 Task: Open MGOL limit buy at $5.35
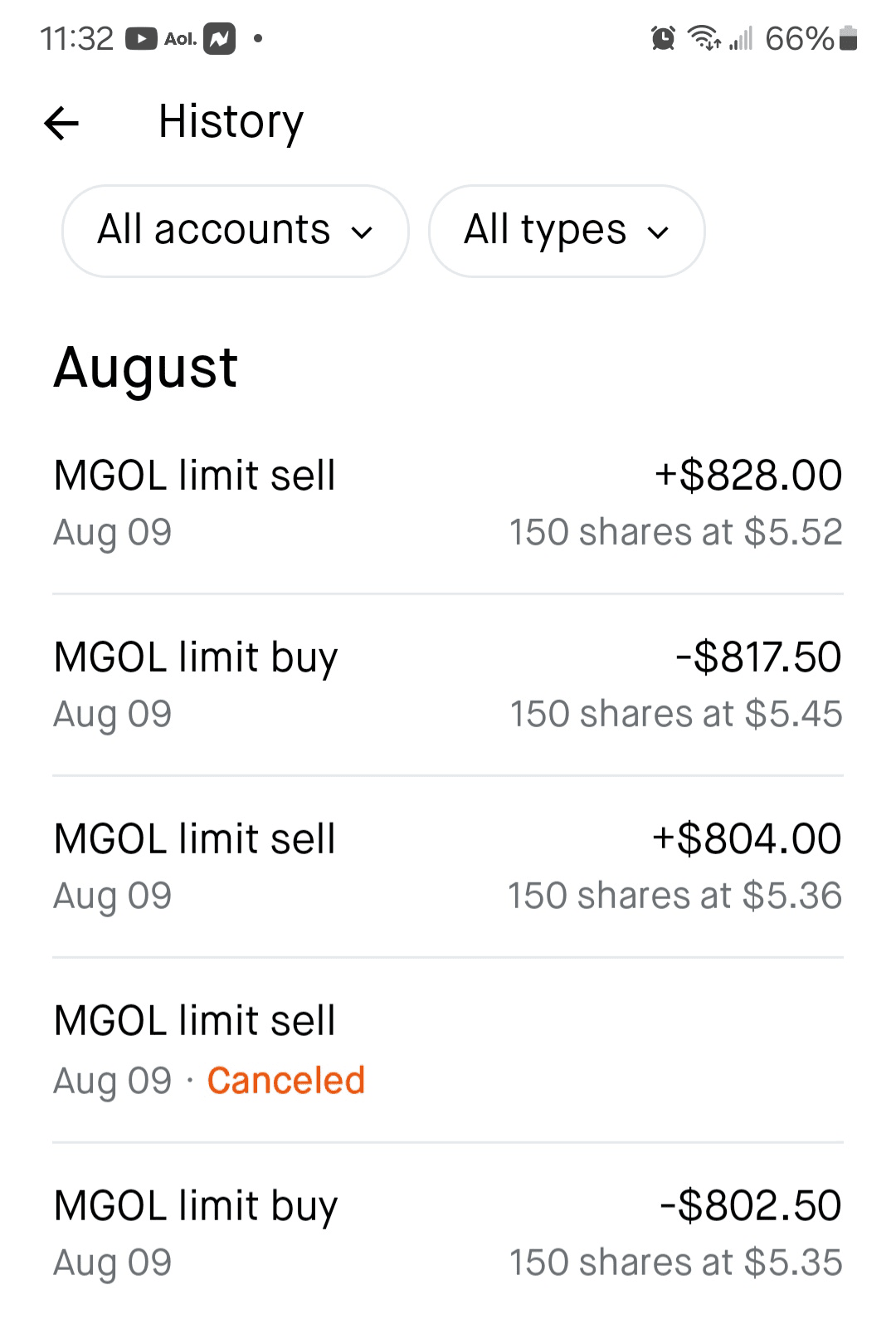448,1234
